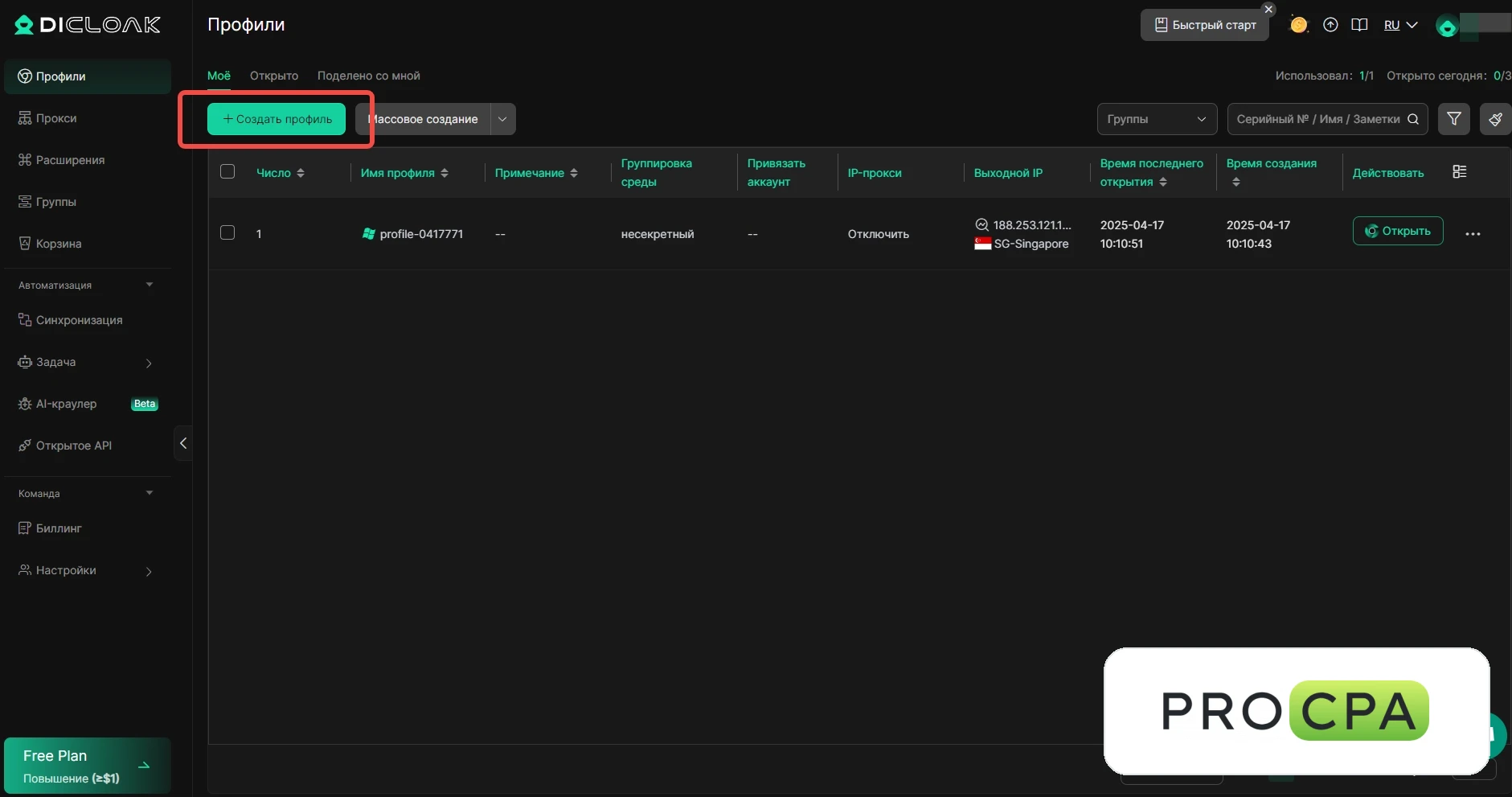The width and height of the screenshot is (1512, 797).
Task: Sort by Примечание column arrows
Action: tap(574, 173)
